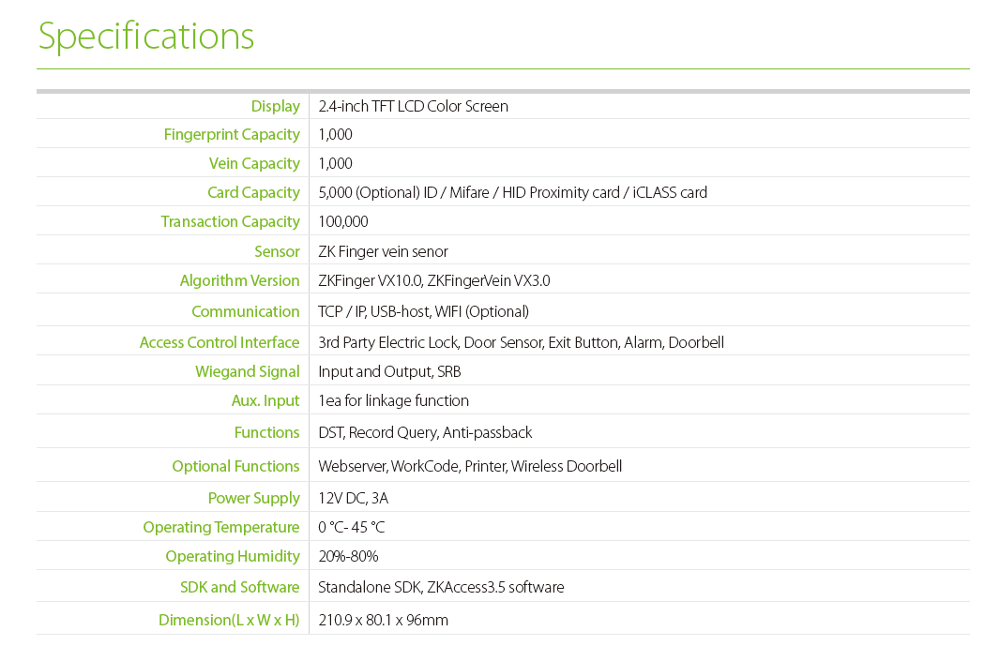Click the Operating Temperature label

(x=221, y=527)
